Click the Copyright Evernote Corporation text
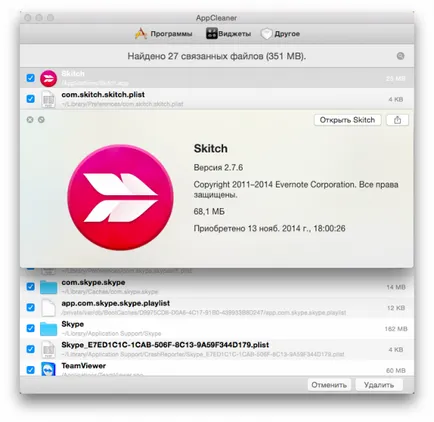Viewport: 434px width, 422px height. coord(296,189)
